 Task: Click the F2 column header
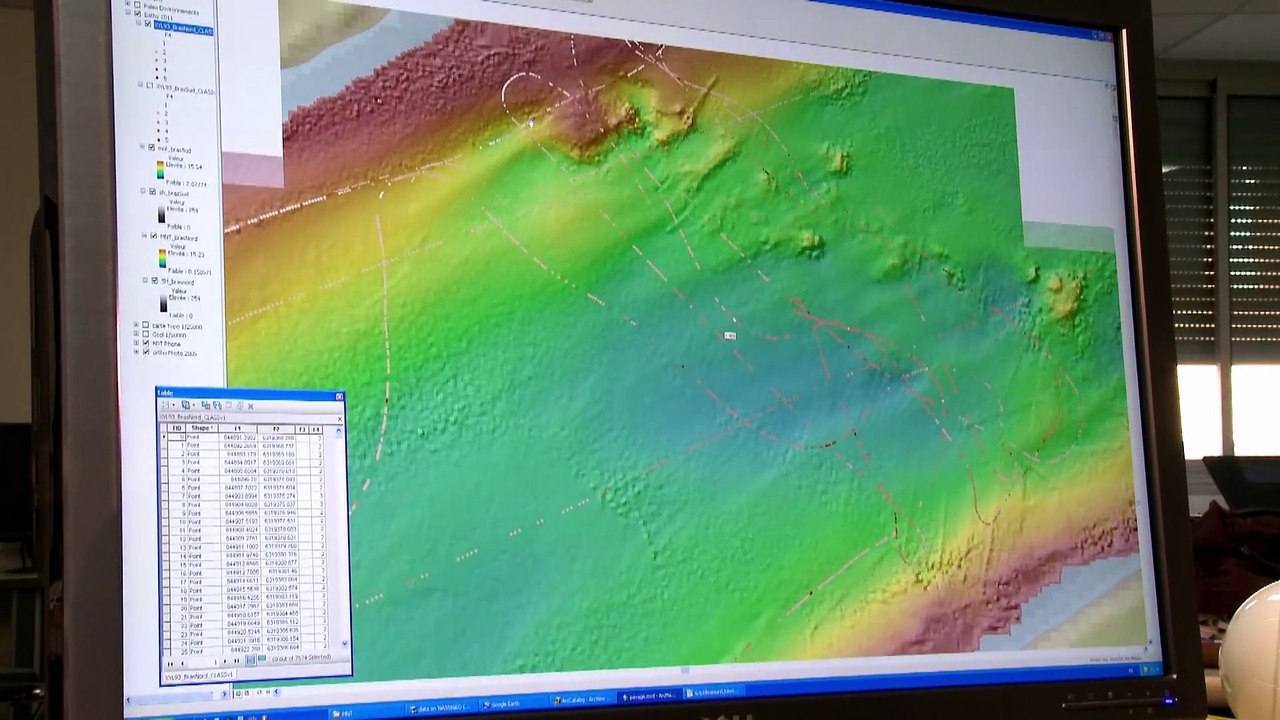(276, 429)
